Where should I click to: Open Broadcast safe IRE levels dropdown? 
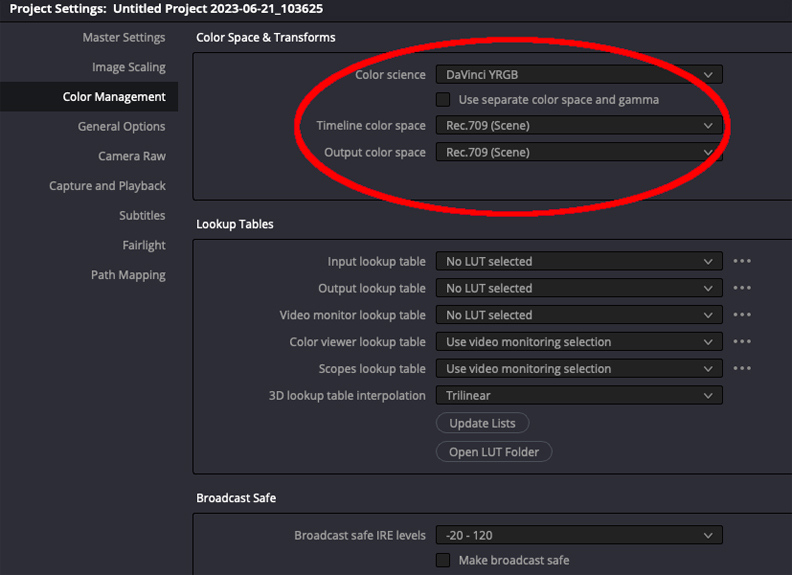[x=579, y=535]
